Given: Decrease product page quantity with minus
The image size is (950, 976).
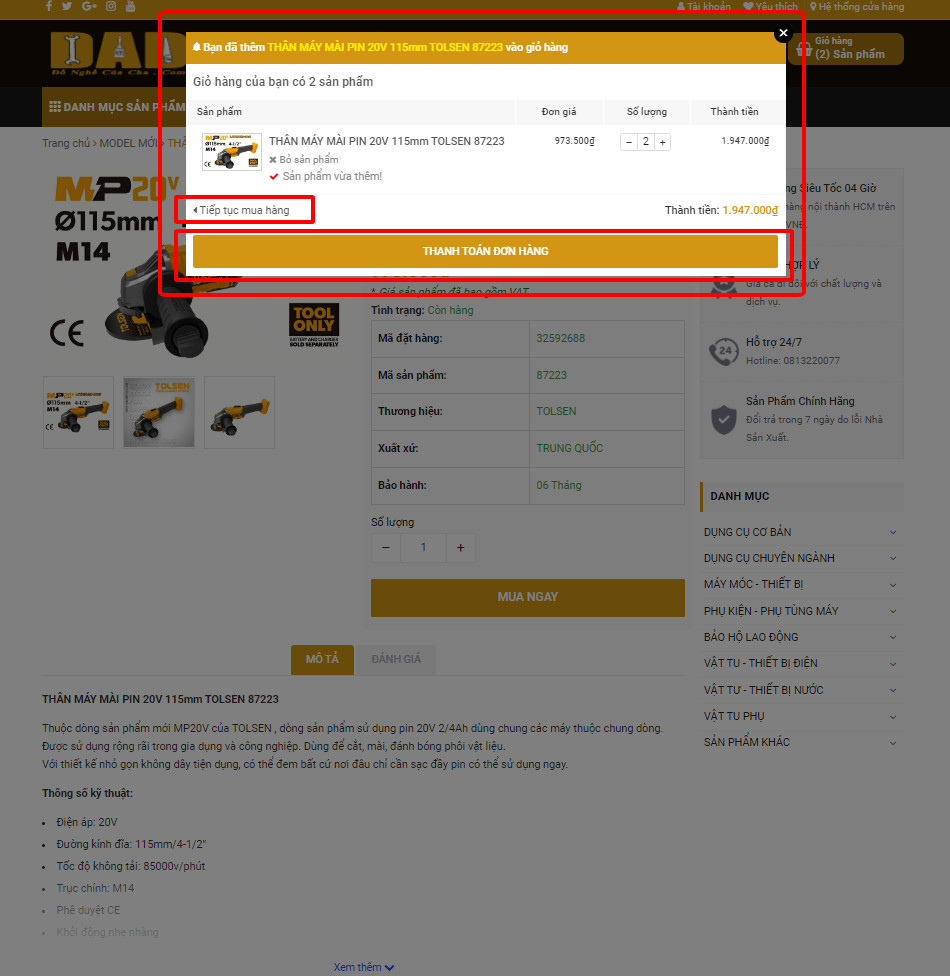Looking at the screenshot, I should tap(386, 548).
